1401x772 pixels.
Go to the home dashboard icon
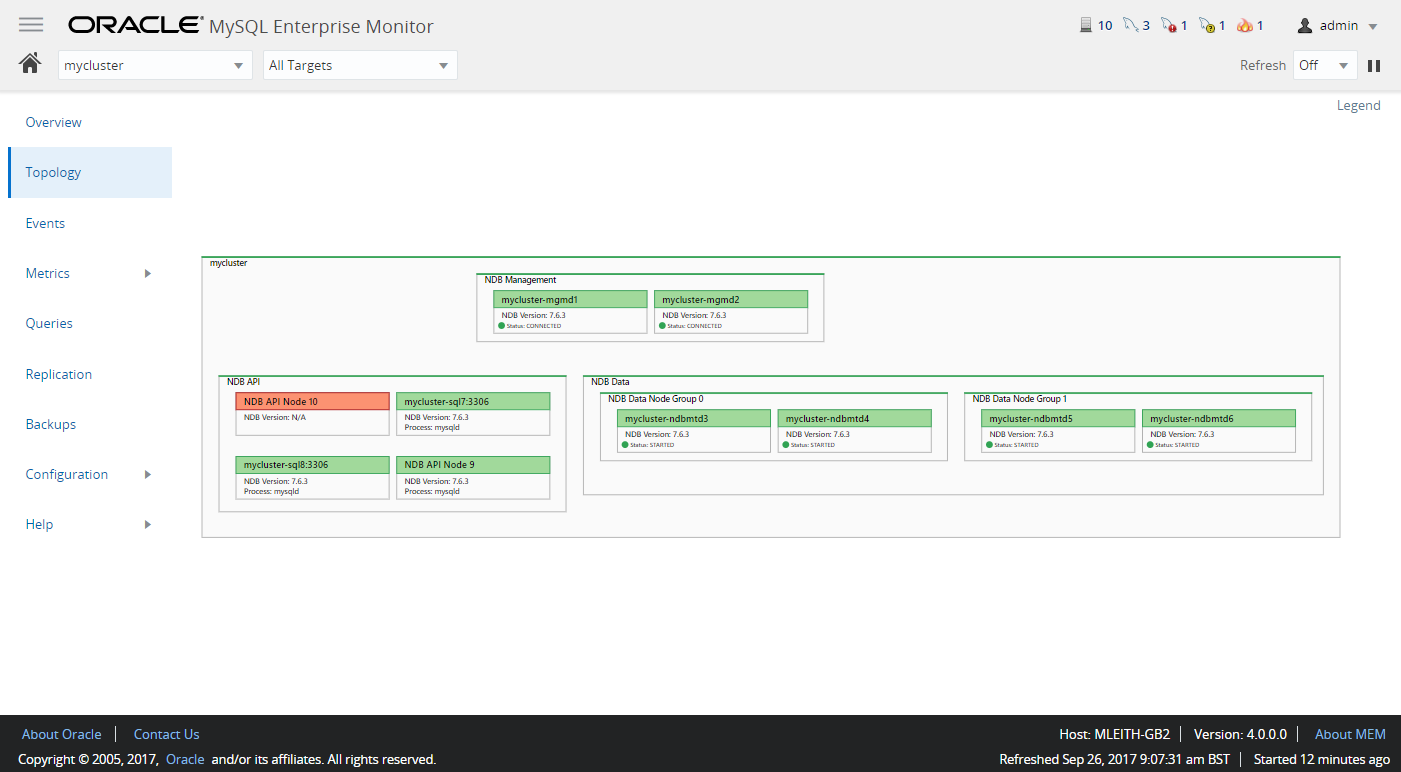tap(30, 64)
